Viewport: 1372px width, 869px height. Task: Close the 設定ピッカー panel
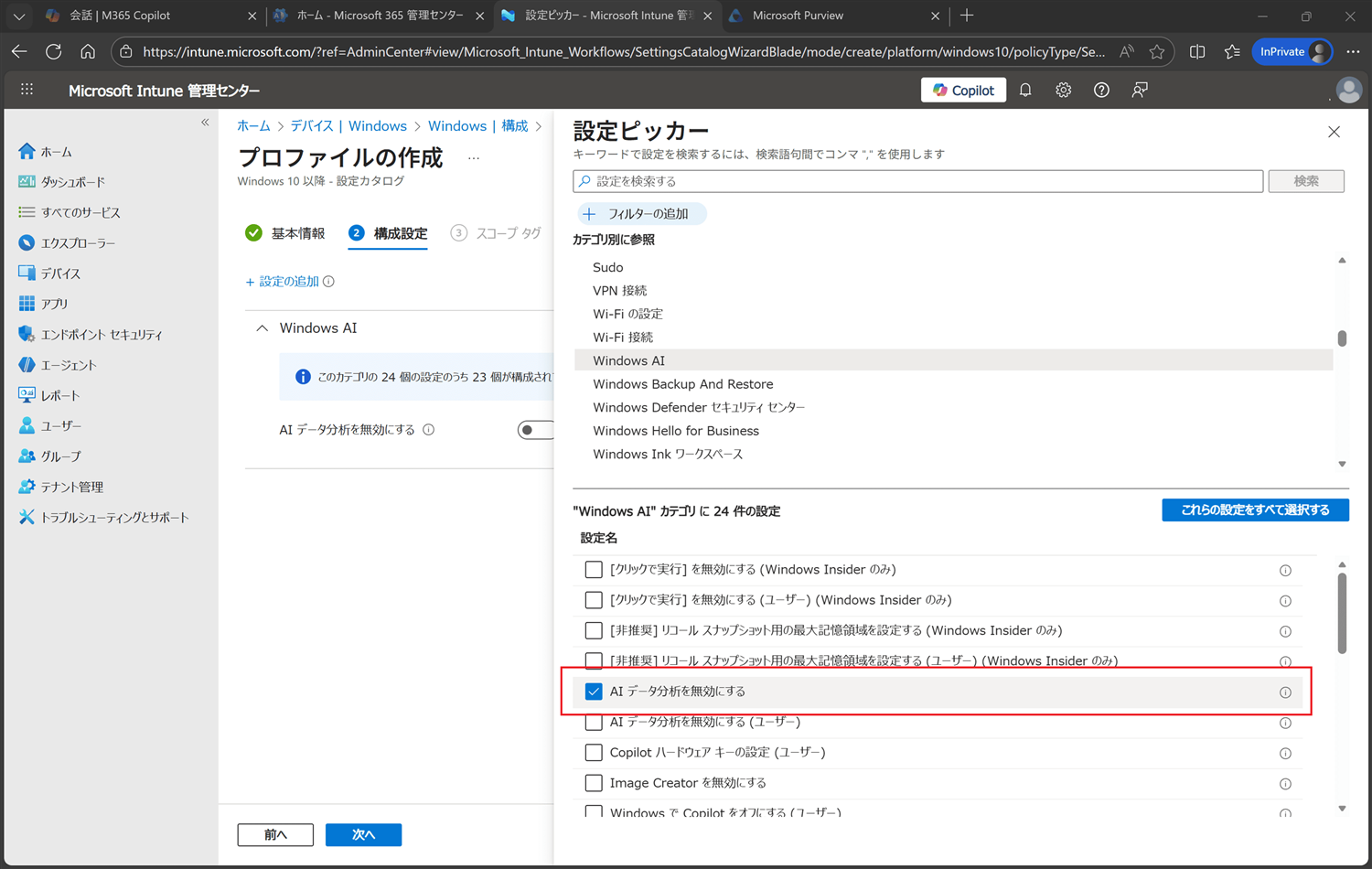point(1334,132)
